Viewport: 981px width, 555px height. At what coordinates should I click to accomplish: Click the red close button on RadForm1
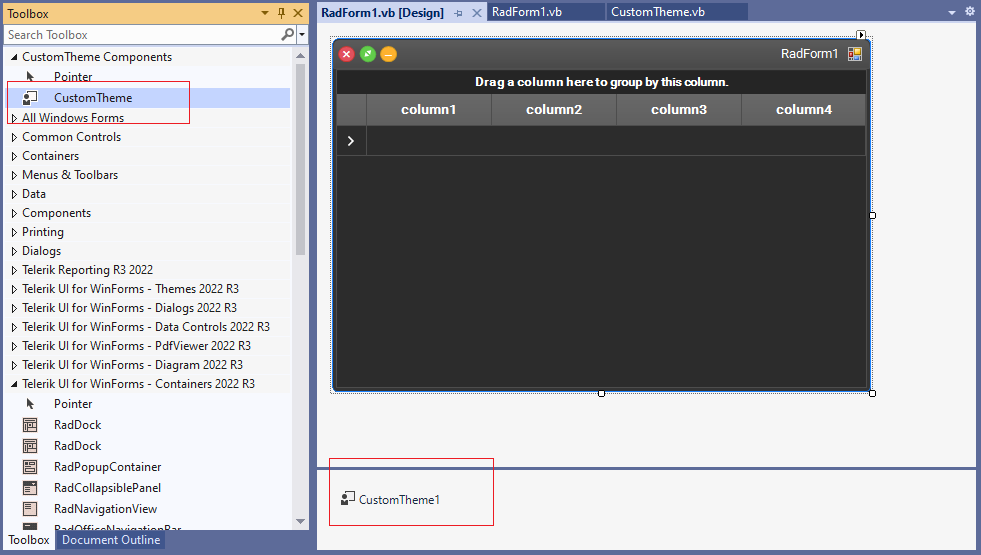click(347, 54)
